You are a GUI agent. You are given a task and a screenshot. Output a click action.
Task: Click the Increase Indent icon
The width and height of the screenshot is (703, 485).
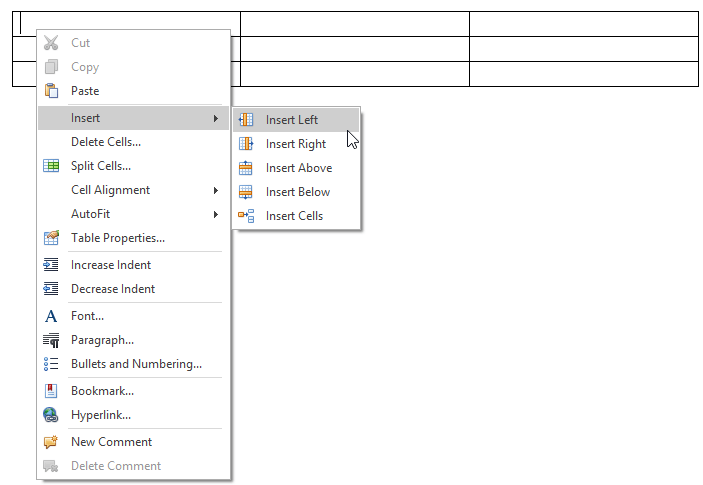(51, 265)
